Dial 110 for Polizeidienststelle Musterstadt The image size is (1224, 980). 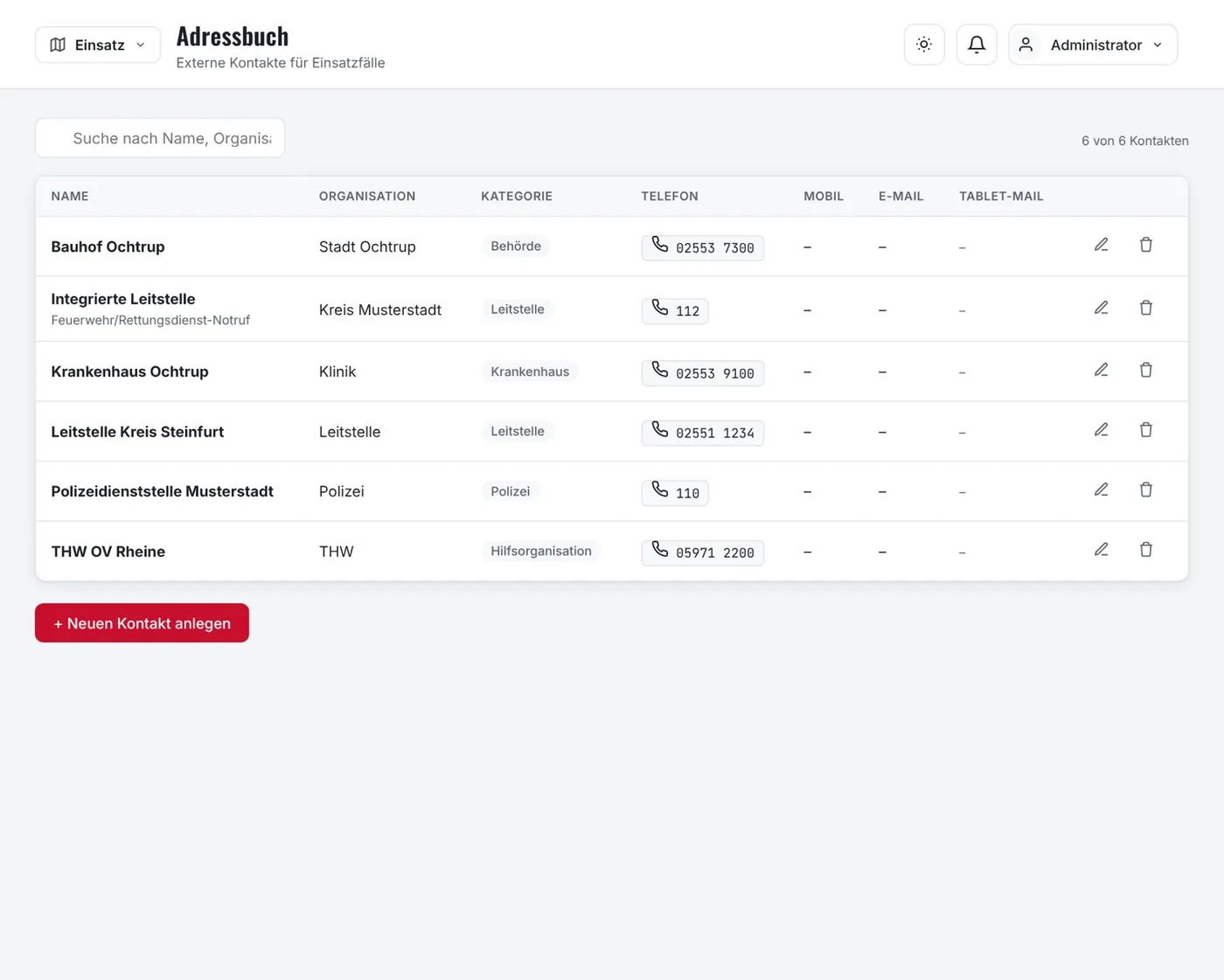(675, 492)
